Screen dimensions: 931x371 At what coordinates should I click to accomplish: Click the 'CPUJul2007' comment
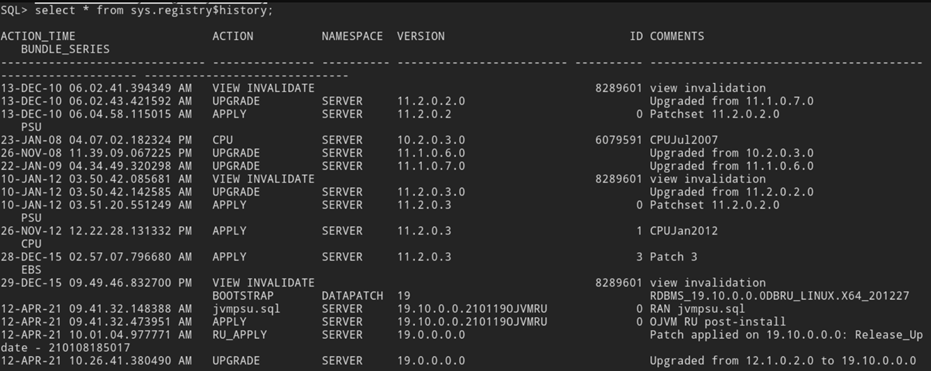(683, 141)
